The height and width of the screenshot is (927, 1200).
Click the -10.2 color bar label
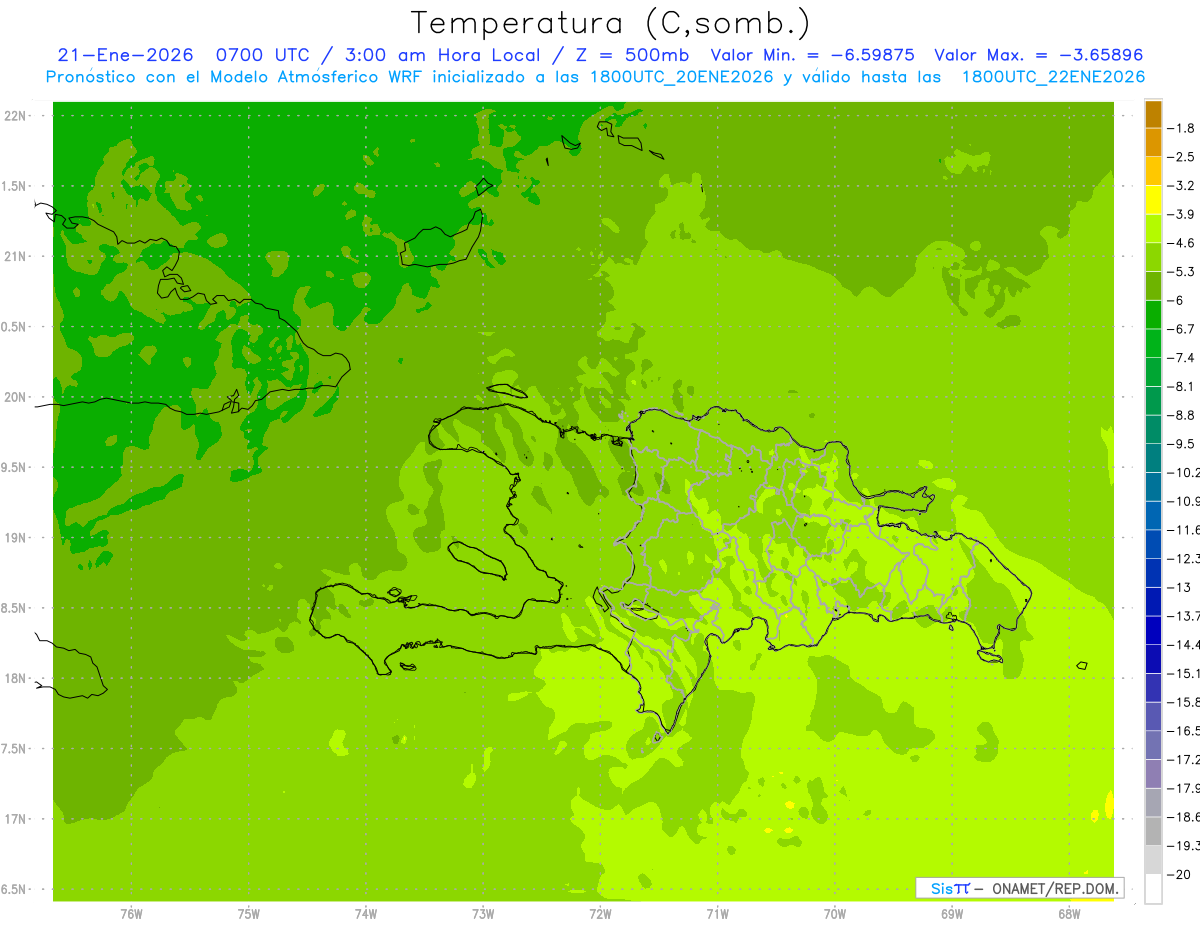(x=1183, y=472)
